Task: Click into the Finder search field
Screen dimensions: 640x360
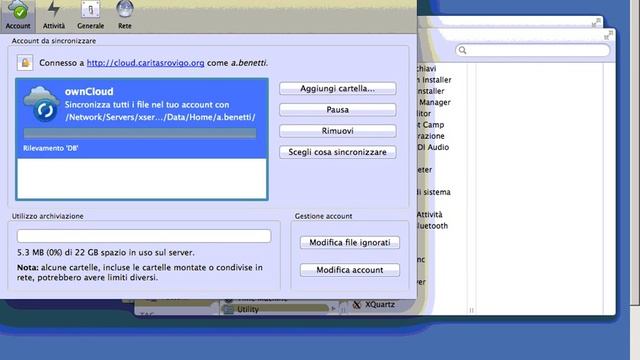Action: point(533,50)
